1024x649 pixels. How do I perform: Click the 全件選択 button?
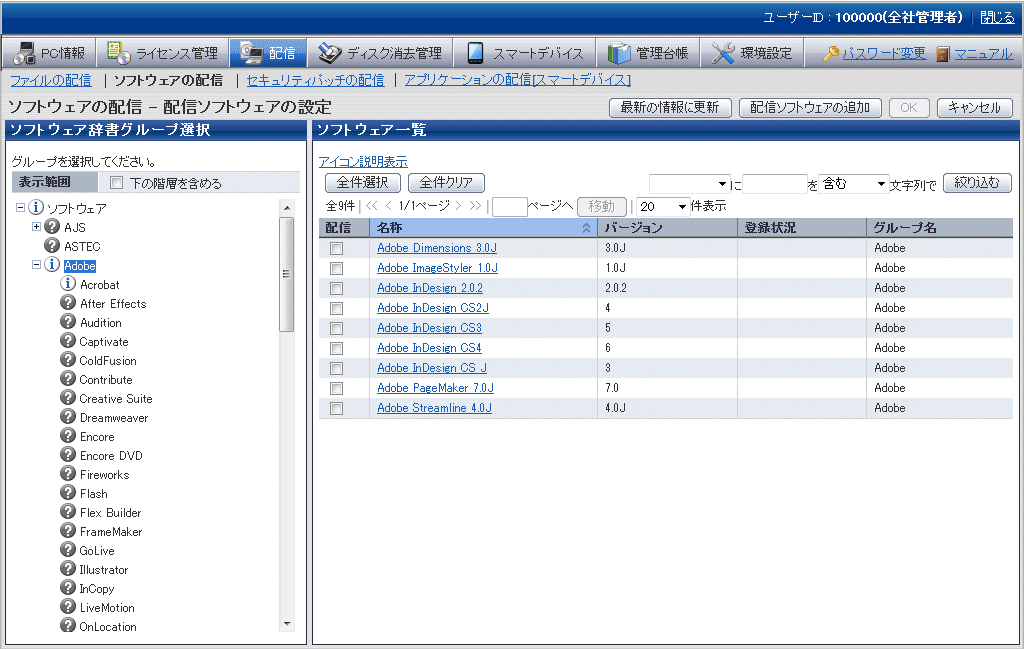(x=362, y=183)
